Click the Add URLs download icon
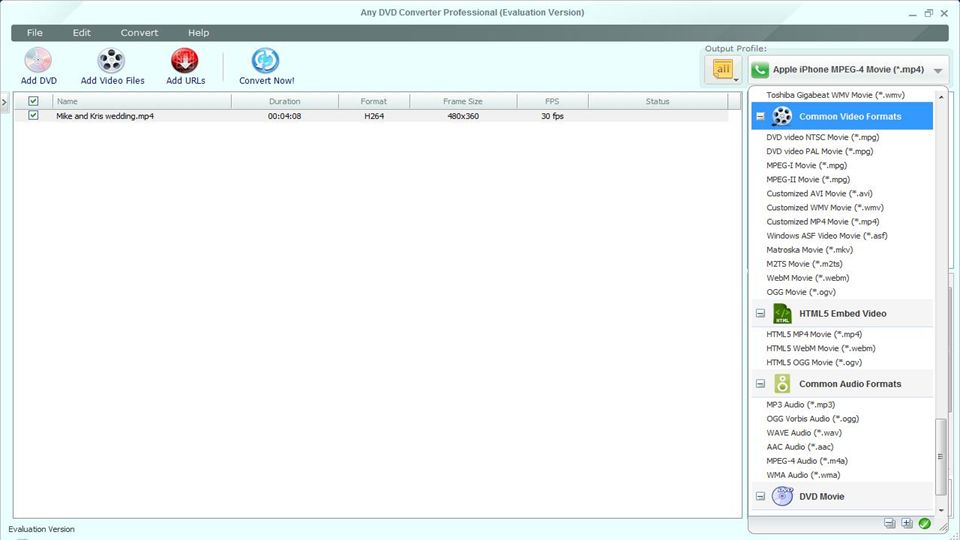The height and width of the screenshot is (540, 960). (x=185, y=61)
